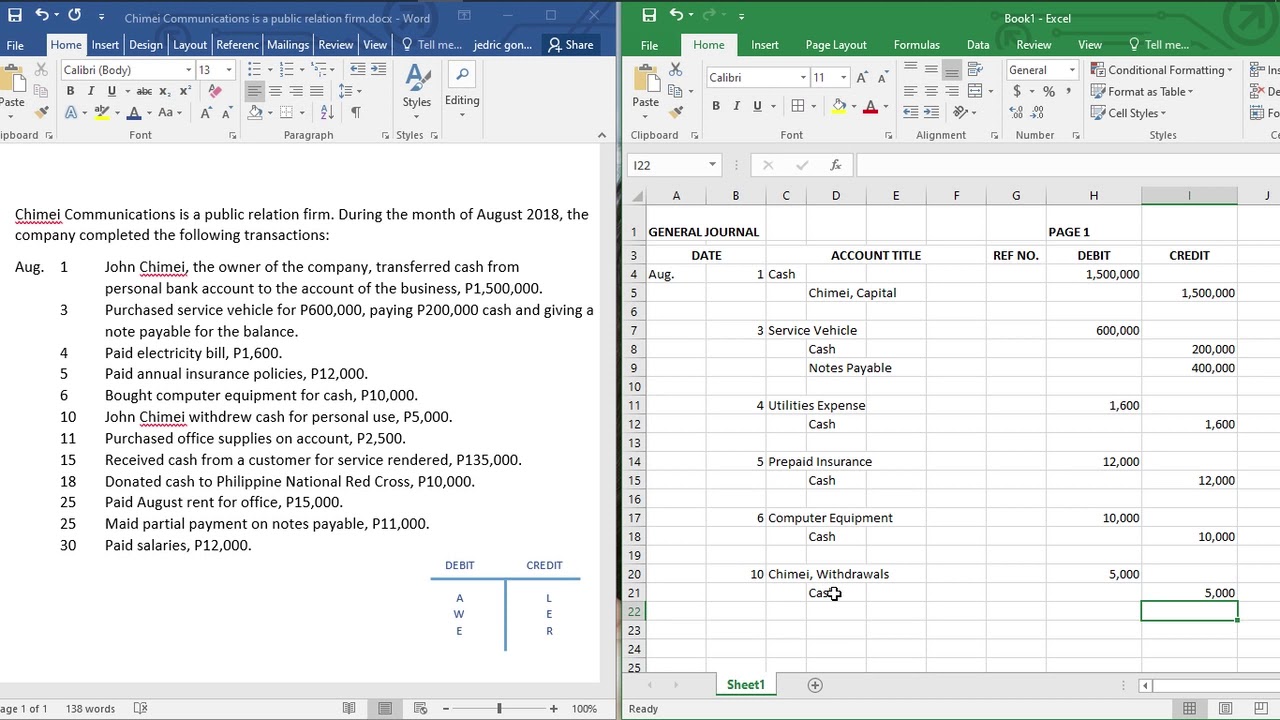Toggle center alignment in Excel
The height and width of the screenshot is (720, 1280).
pos(931,91)
